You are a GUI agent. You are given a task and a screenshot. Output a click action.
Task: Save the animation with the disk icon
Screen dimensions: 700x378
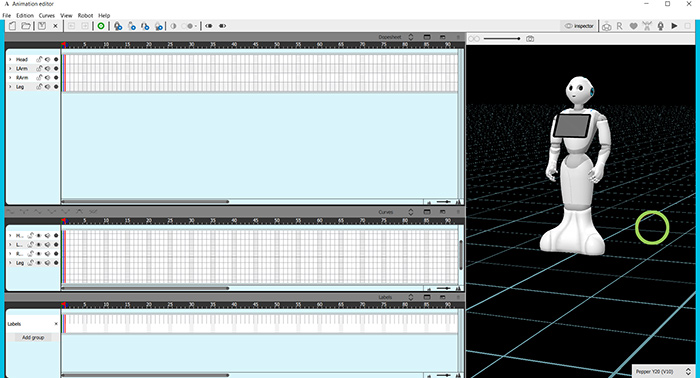point(42,26)
